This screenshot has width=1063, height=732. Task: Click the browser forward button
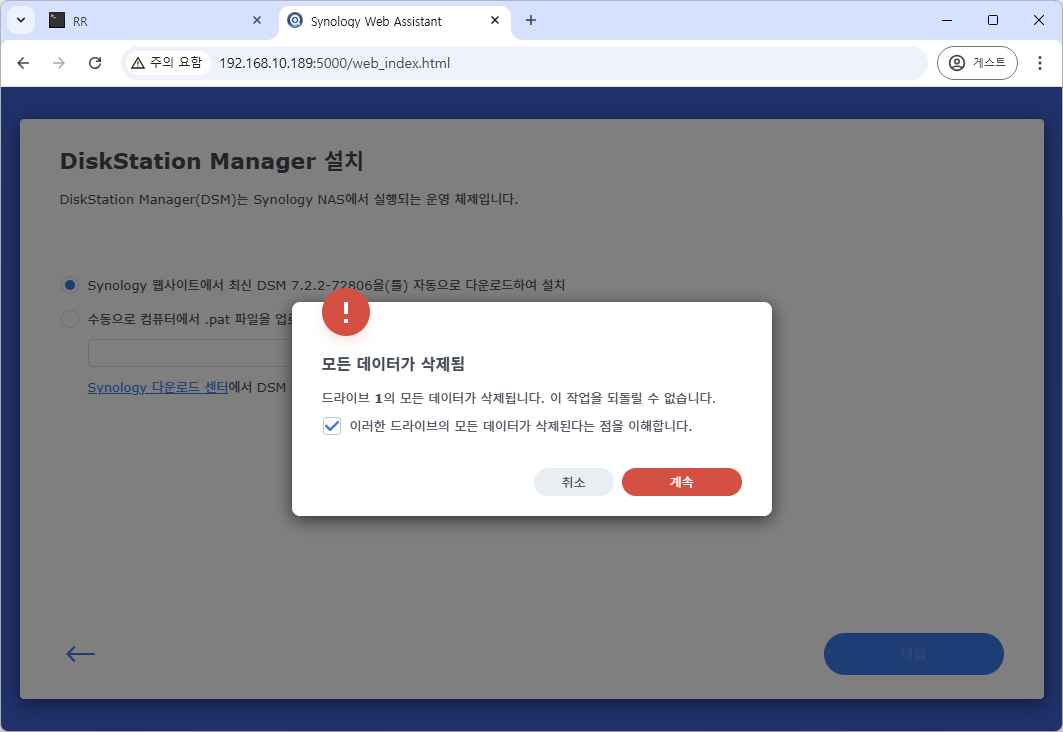[x=59, y=63]
